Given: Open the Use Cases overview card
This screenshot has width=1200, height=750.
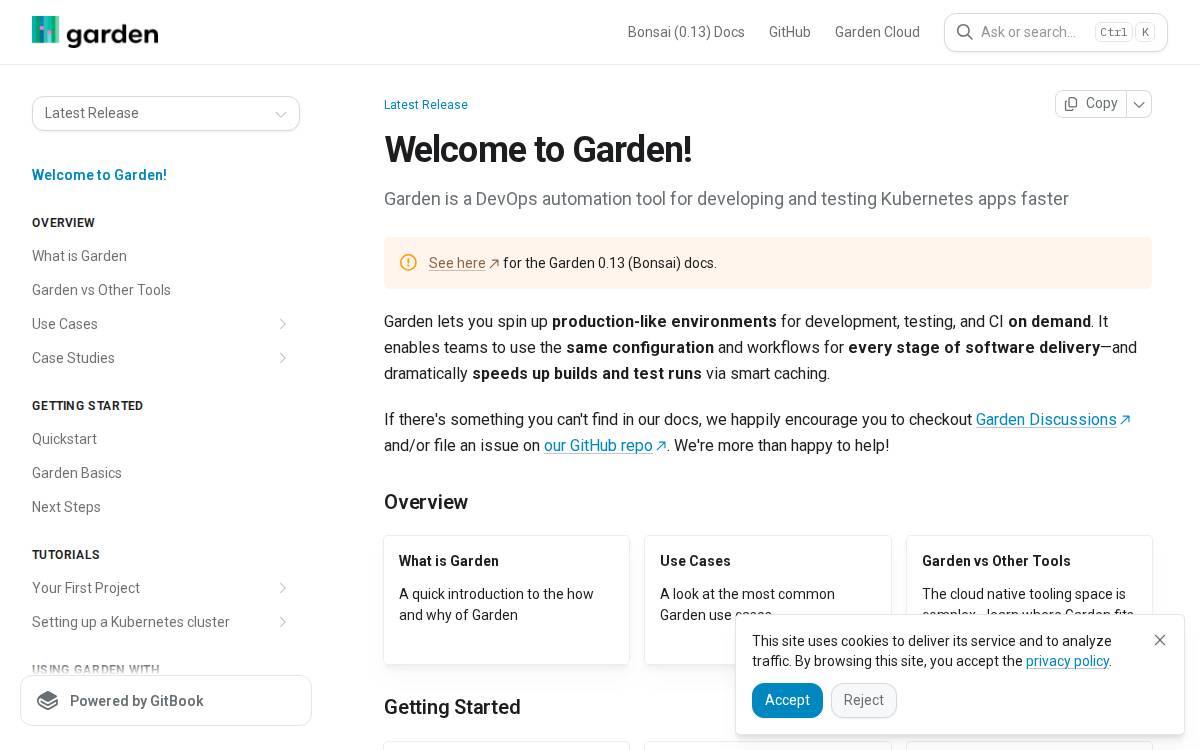Looking at the screenshot, I should (x=768, y=600).
